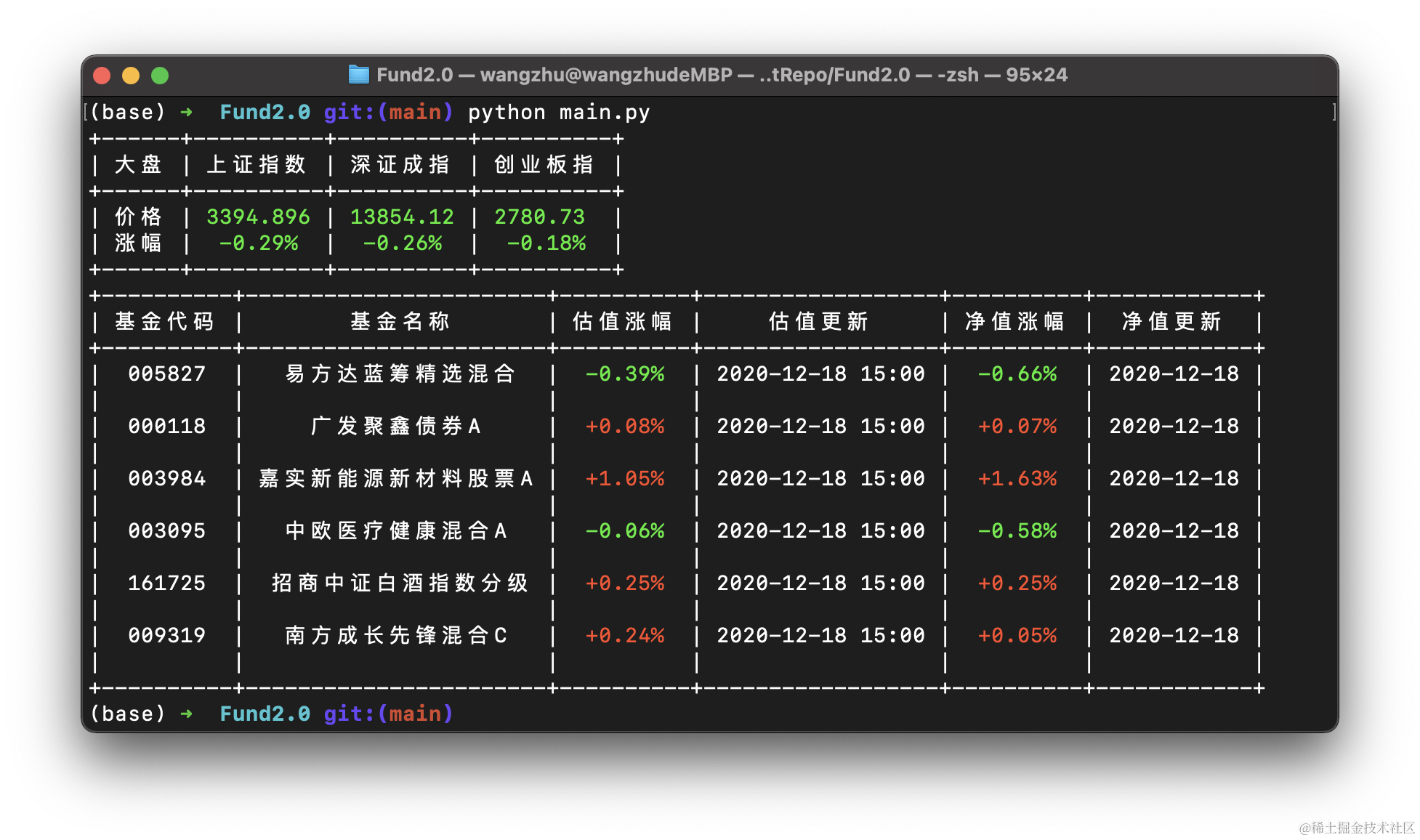Click the 基金名称 column header

(x=399, y=322)
